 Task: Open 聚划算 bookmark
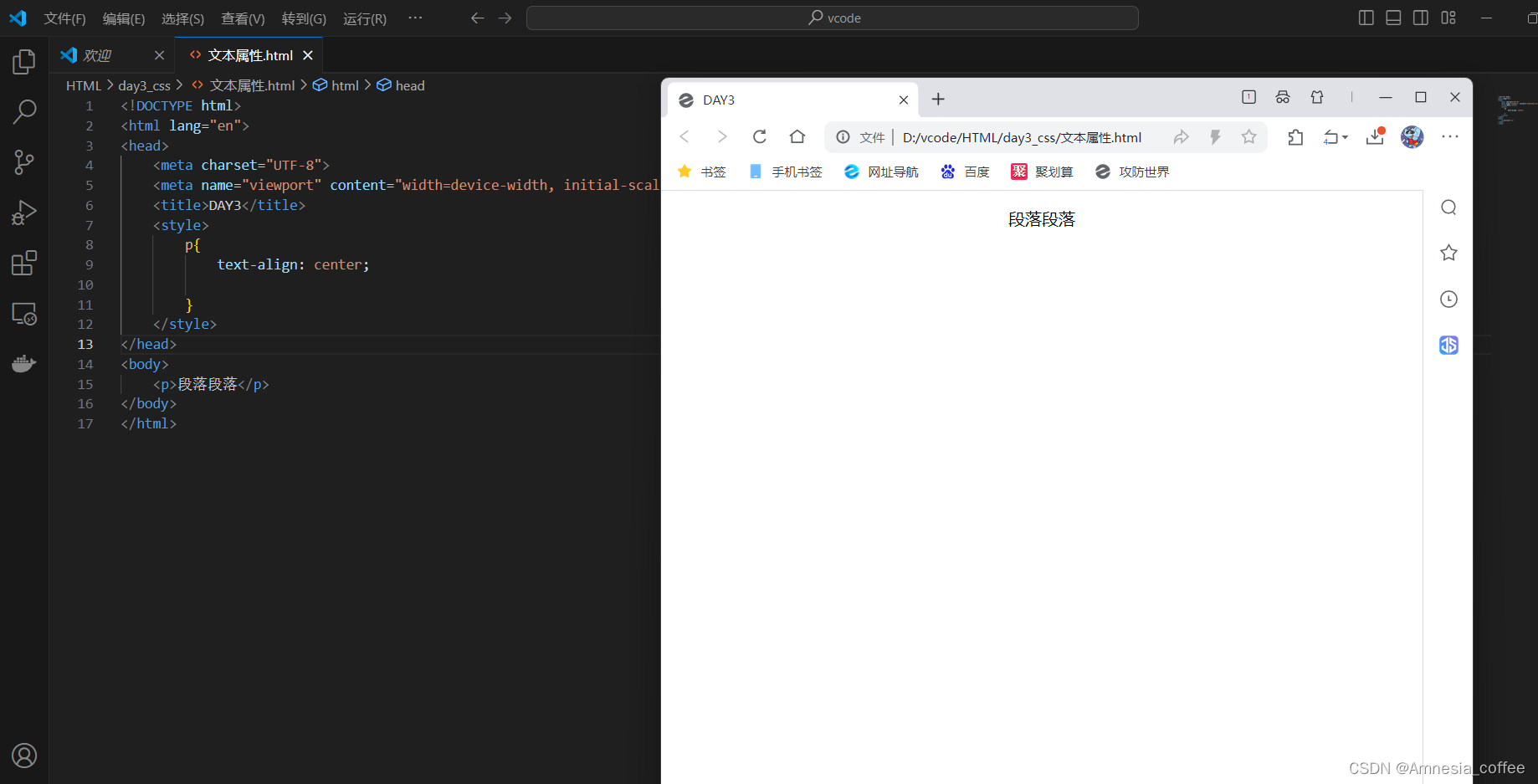click(1042, 172)
